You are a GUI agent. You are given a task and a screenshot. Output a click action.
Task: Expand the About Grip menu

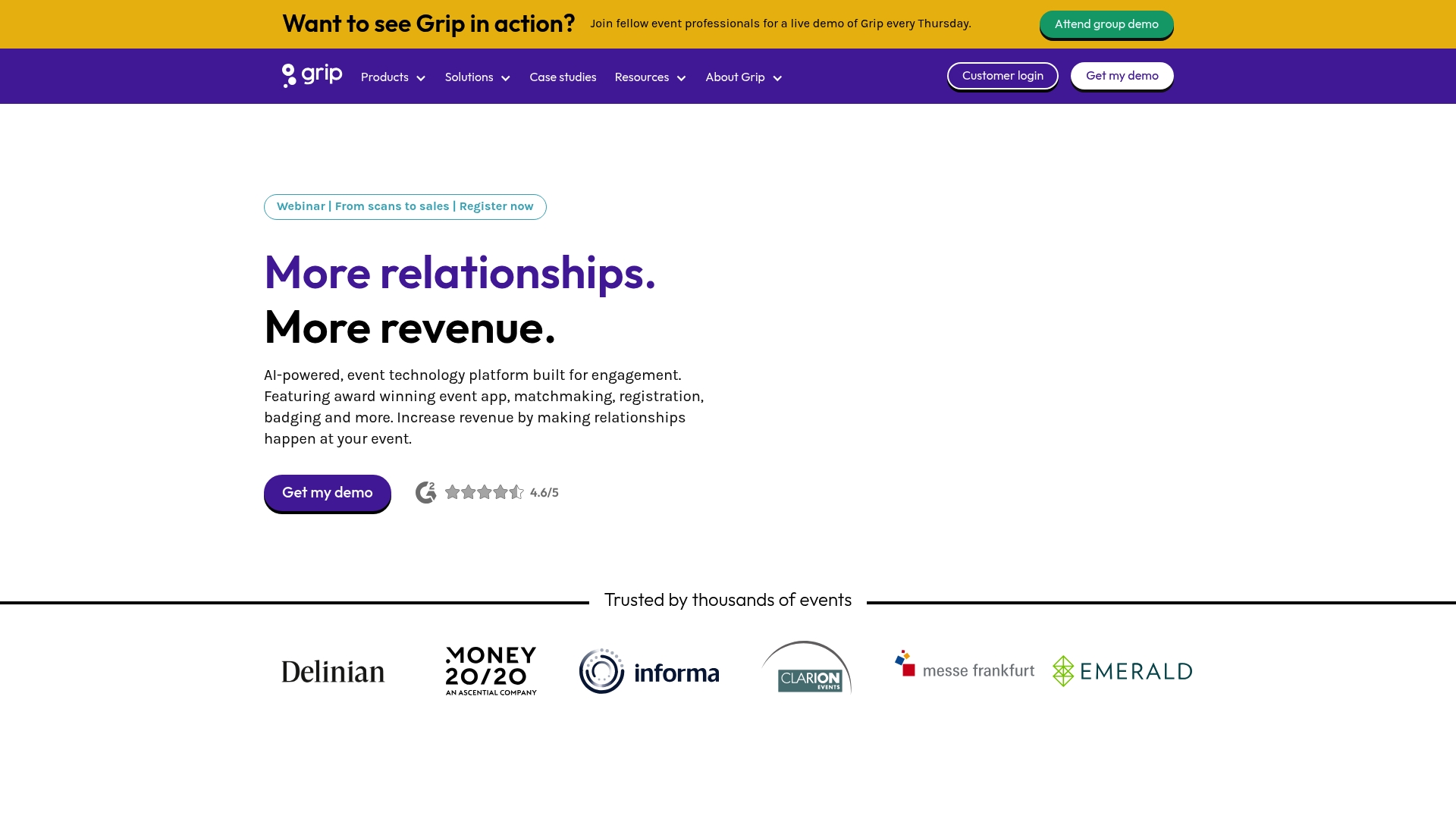743,77
